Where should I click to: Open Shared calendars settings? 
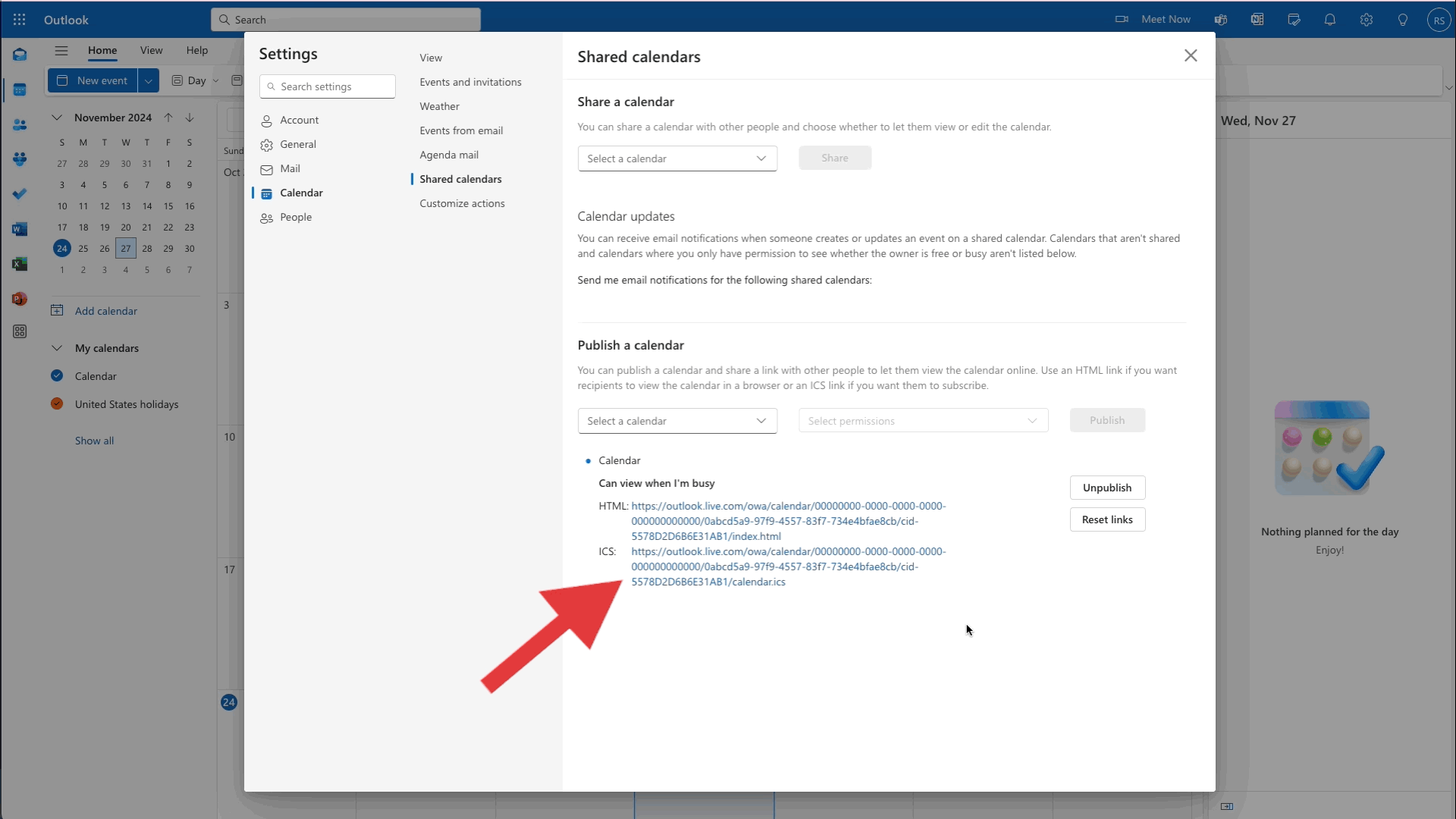point(460,179)
